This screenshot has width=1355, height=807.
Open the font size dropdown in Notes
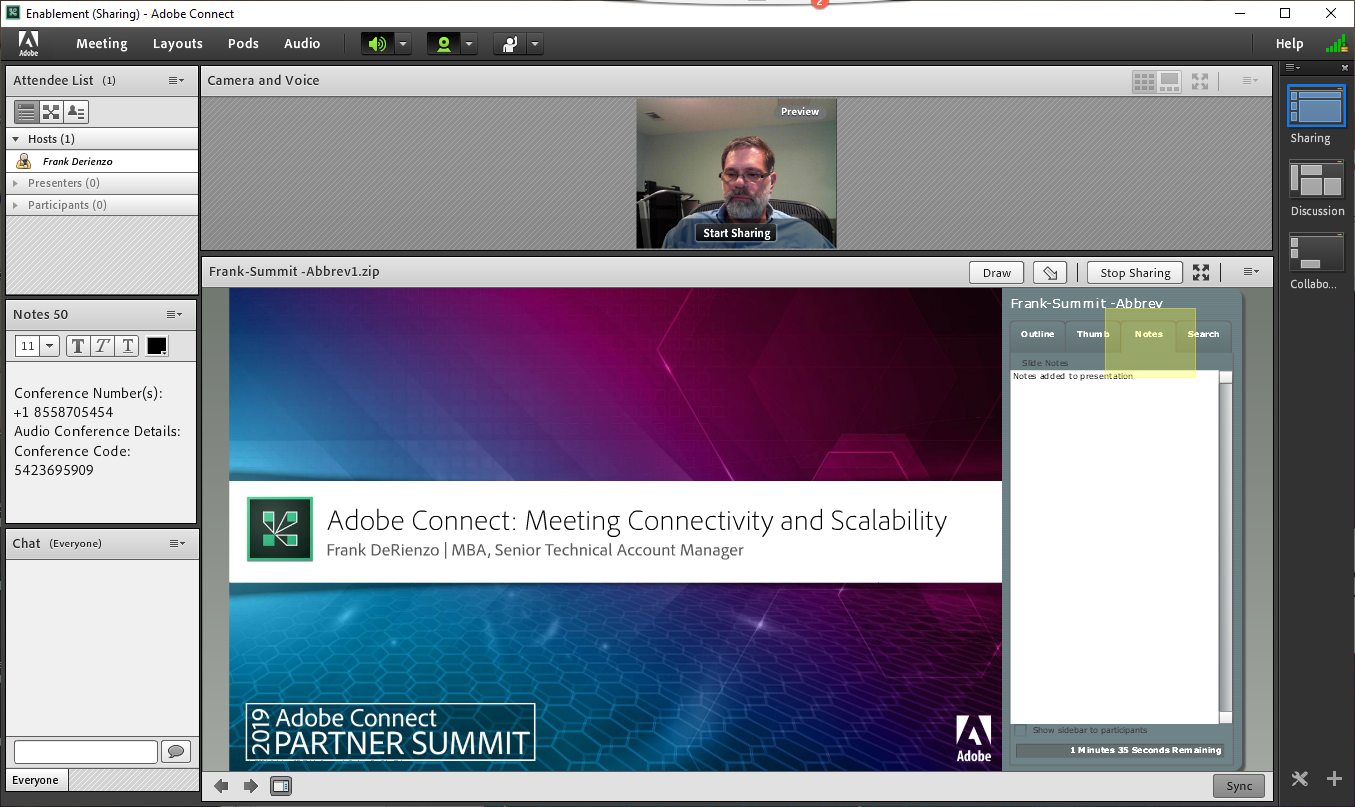50,346
